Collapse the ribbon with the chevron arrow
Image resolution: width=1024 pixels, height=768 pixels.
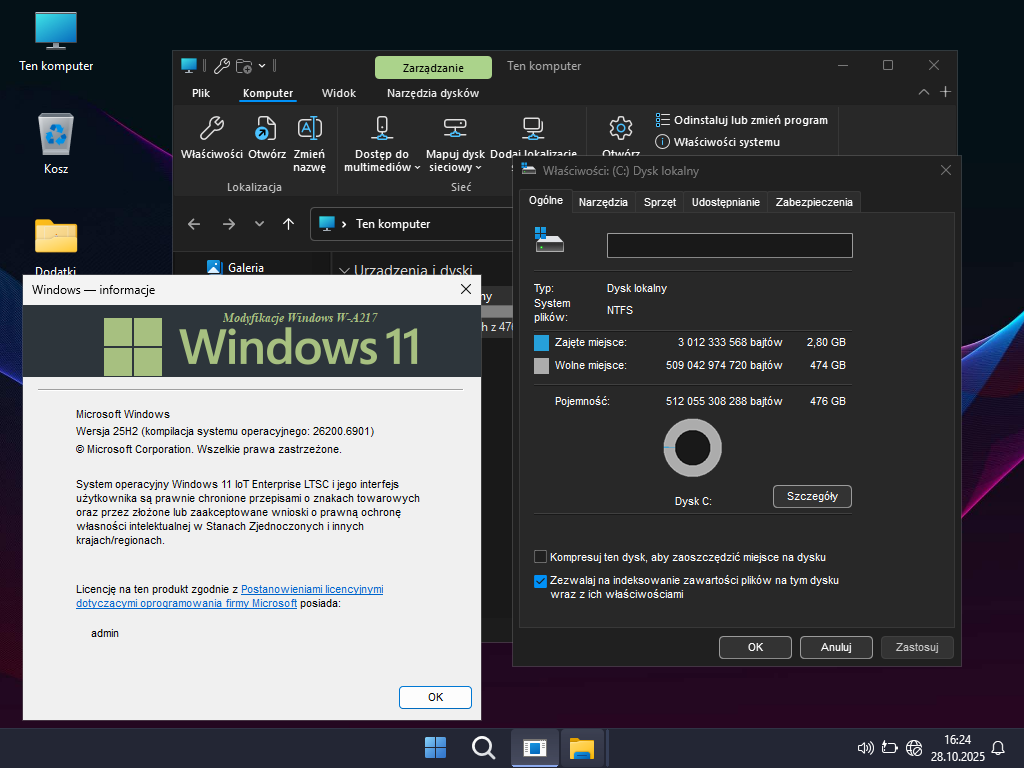pos(924,92)
